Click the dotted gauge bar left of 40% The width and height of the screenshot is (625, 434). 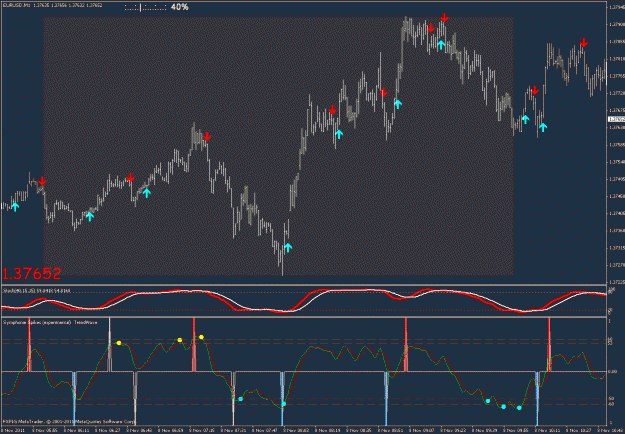(145, 7)
